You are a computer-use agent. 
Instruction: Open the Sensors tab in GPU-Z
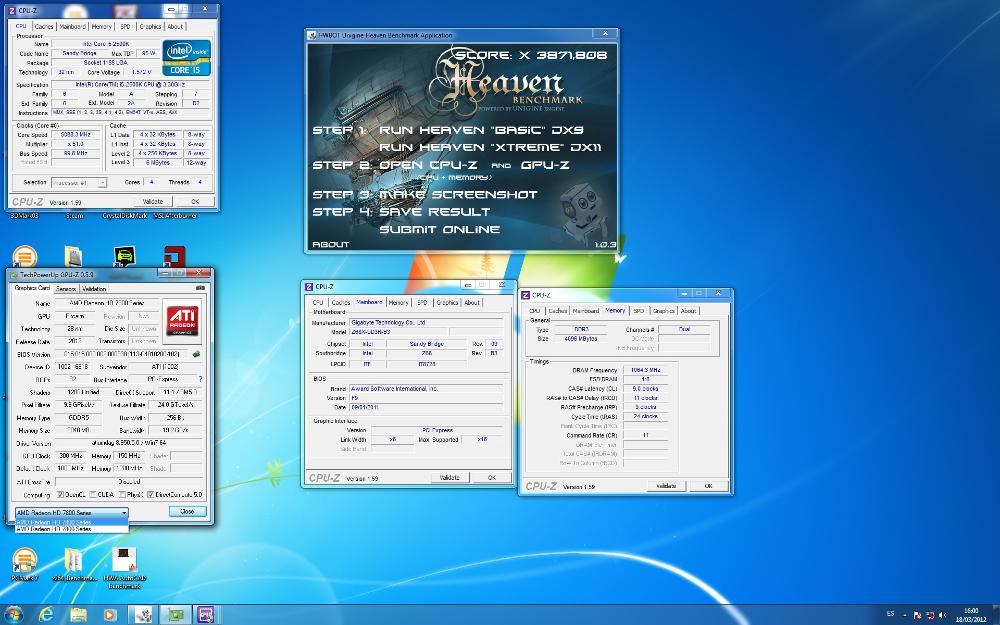pos(66,288)
